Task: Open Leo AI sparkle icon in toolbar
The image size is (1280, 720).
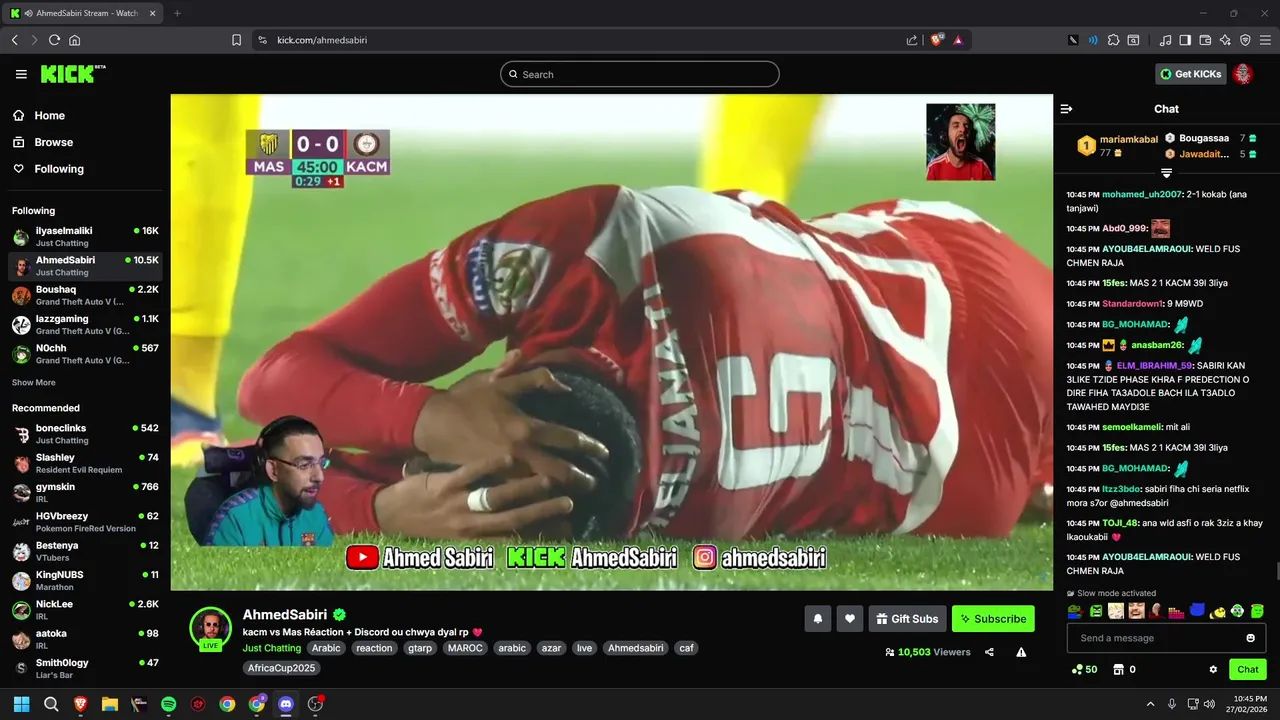Action: pyautogui.click(x=1225, y=40)
